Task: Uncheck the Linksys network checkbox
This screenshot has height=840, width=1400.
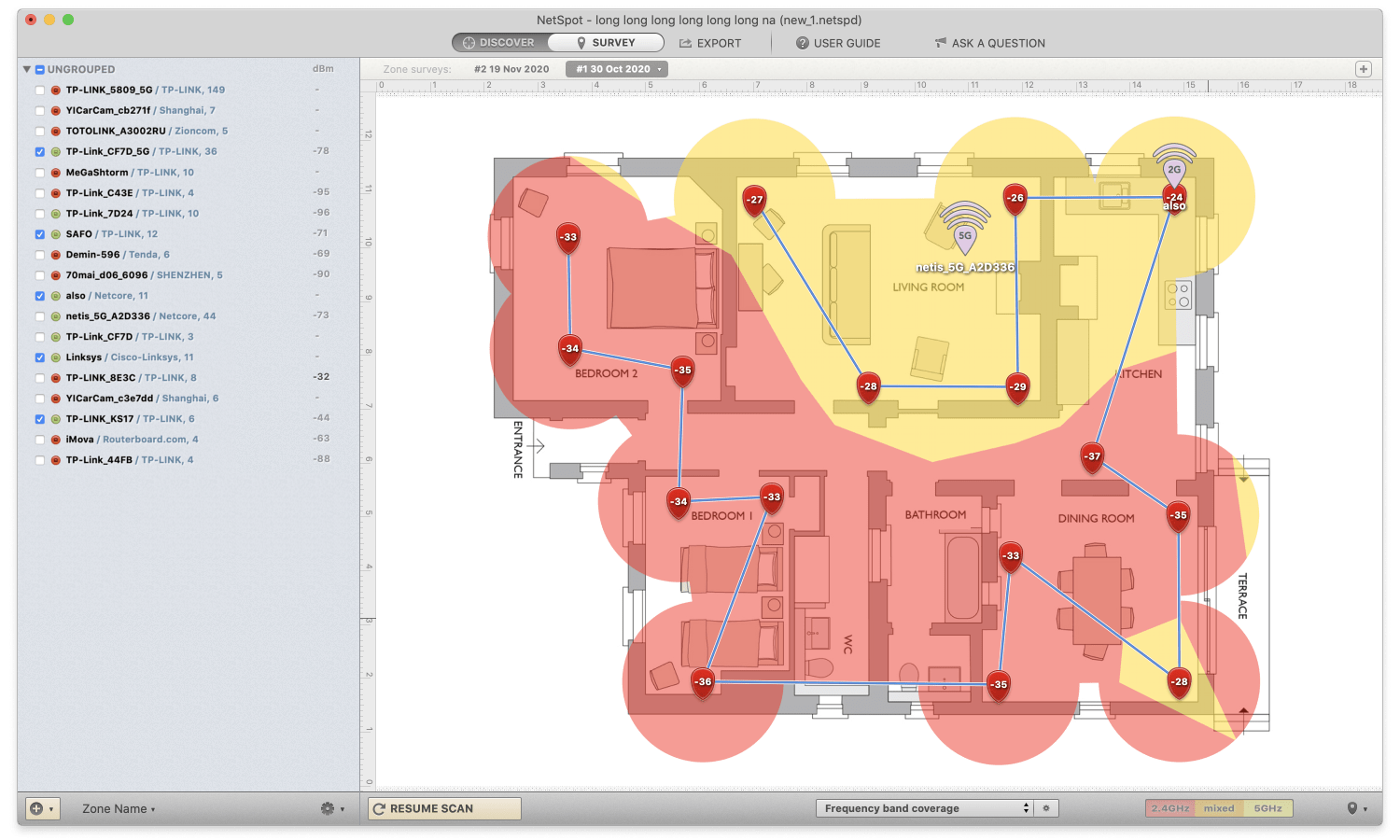Action: 39,357
